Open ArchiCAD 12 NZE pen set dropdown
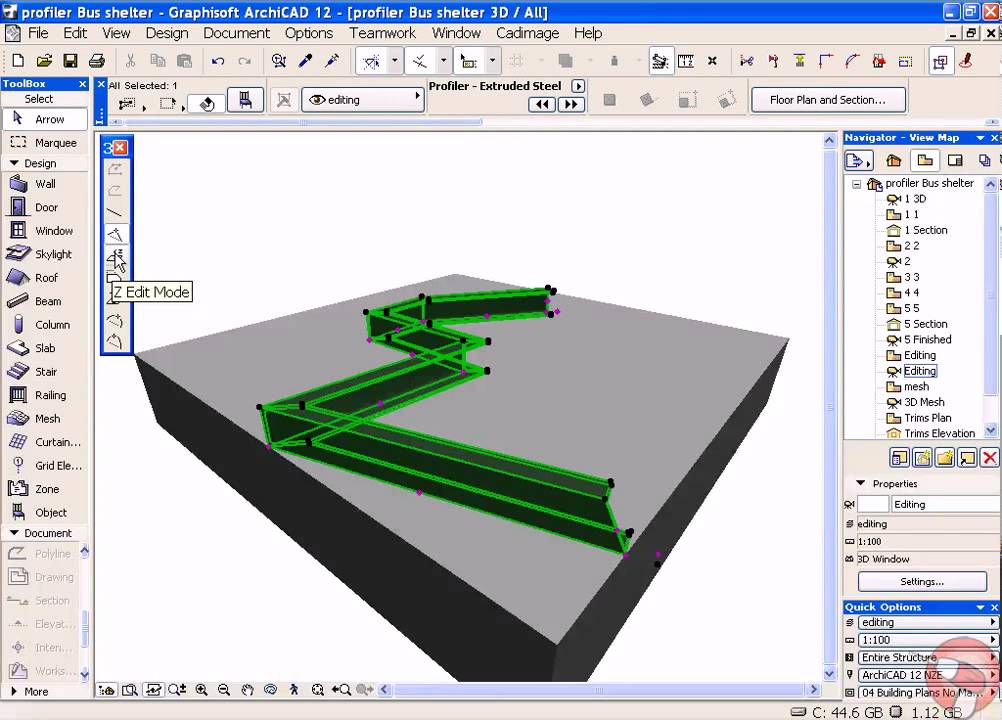 pos(928,675)
